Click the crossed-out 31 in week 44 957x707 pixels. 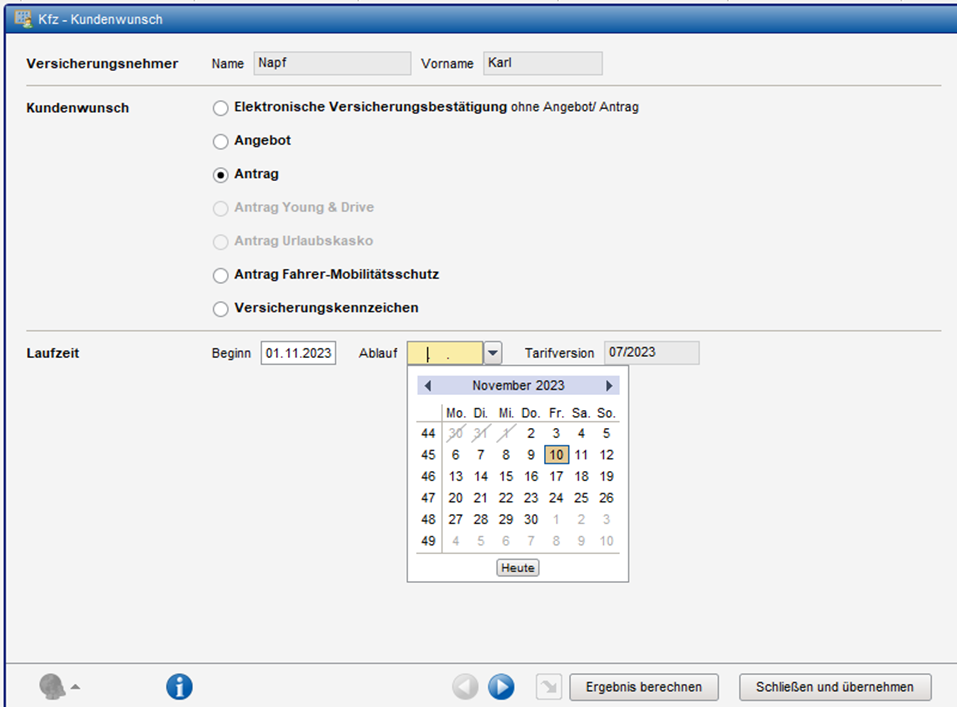[x=481, y=433]
